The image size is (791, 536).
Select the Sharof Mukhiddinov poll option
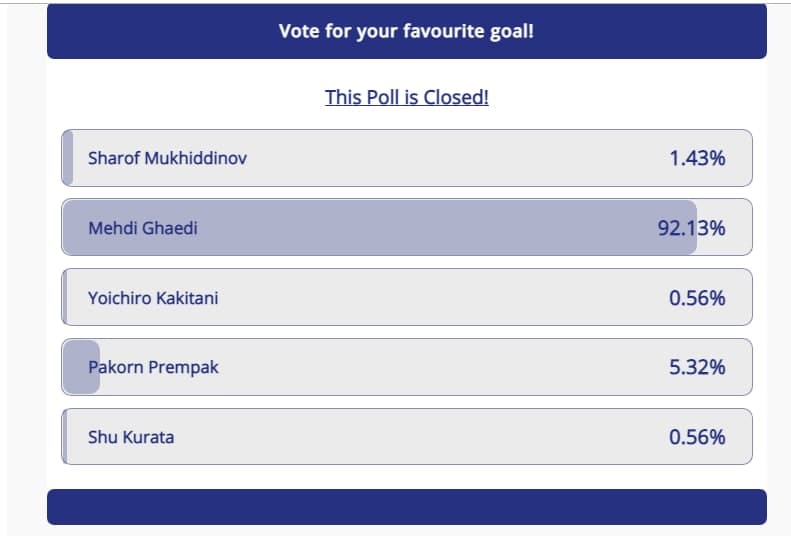coord(407,158)
